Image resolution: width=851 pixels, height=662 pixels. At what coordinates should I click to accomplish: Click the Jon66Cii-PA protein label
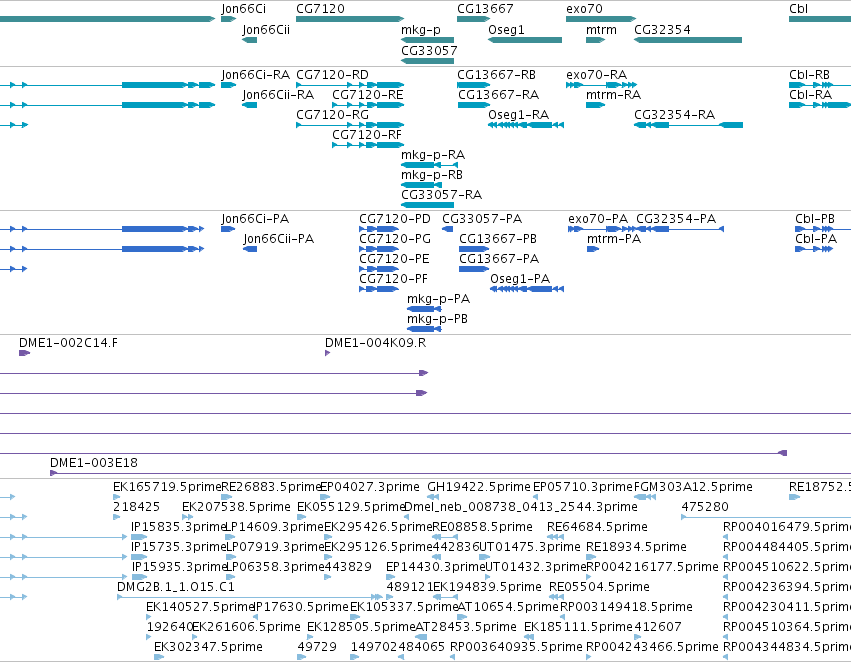click(x=278, y=239)
